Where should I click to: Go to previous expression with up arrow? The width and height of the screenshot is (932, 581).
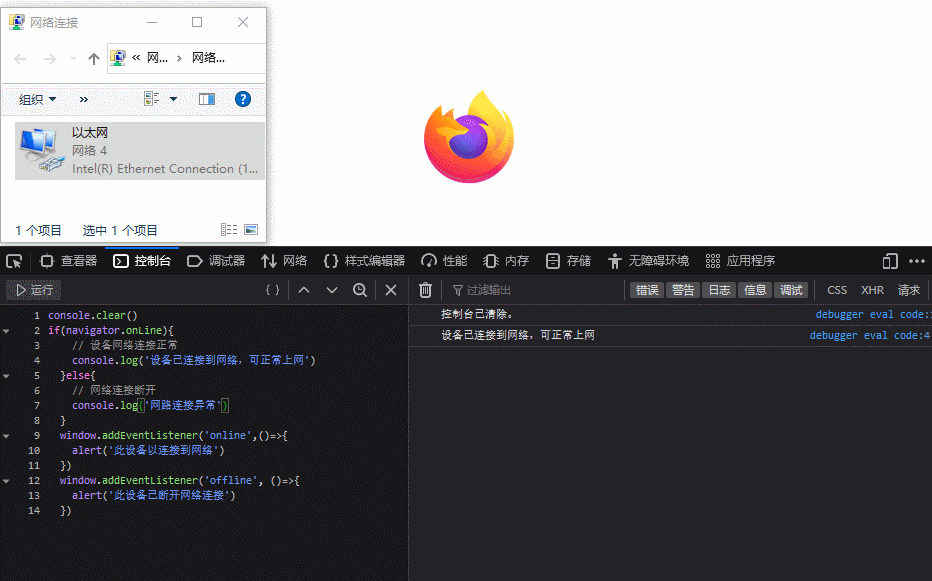coord(304,290)
